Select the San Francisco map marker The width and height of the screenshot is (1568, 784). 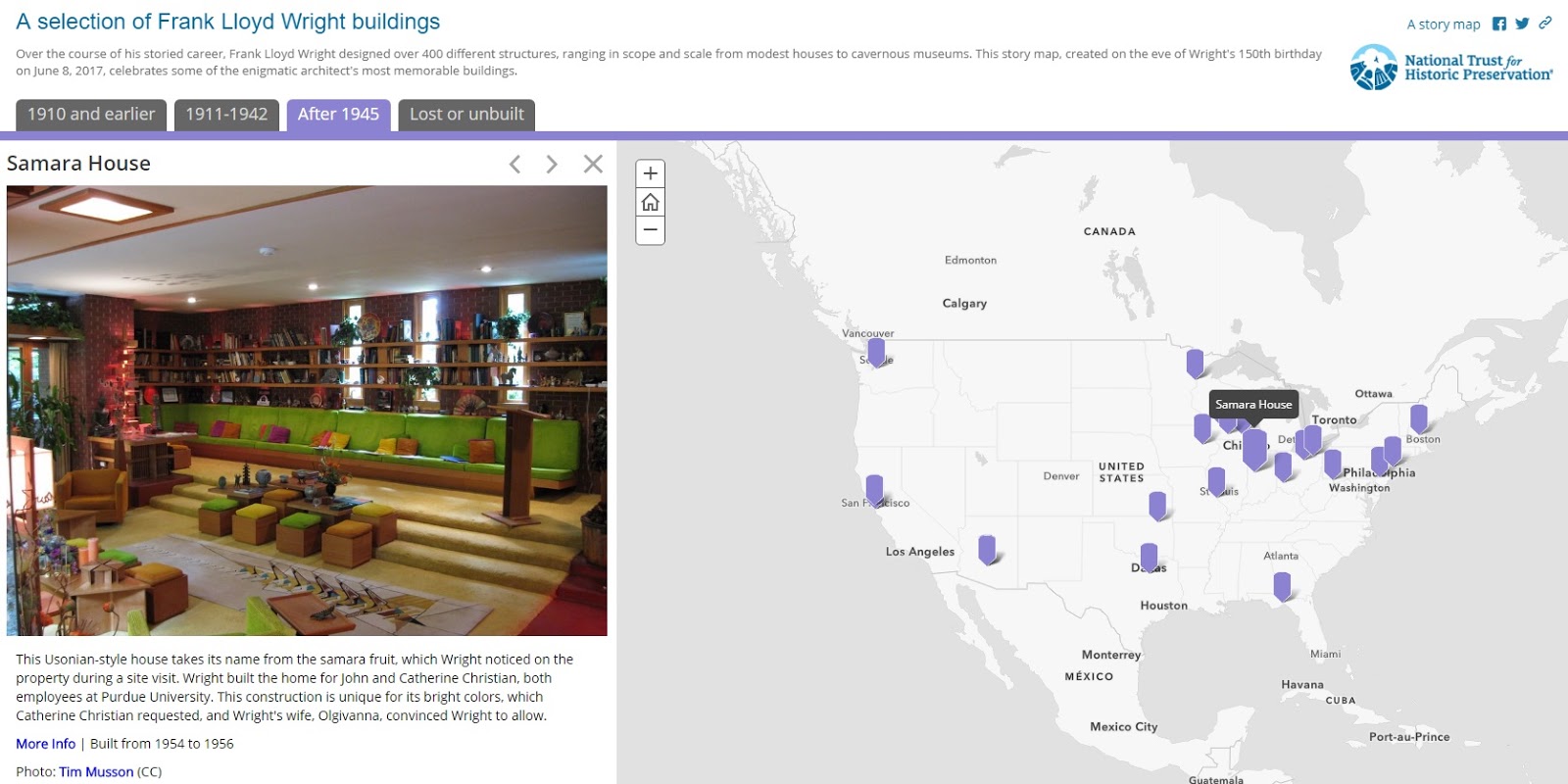click(873, 487)
